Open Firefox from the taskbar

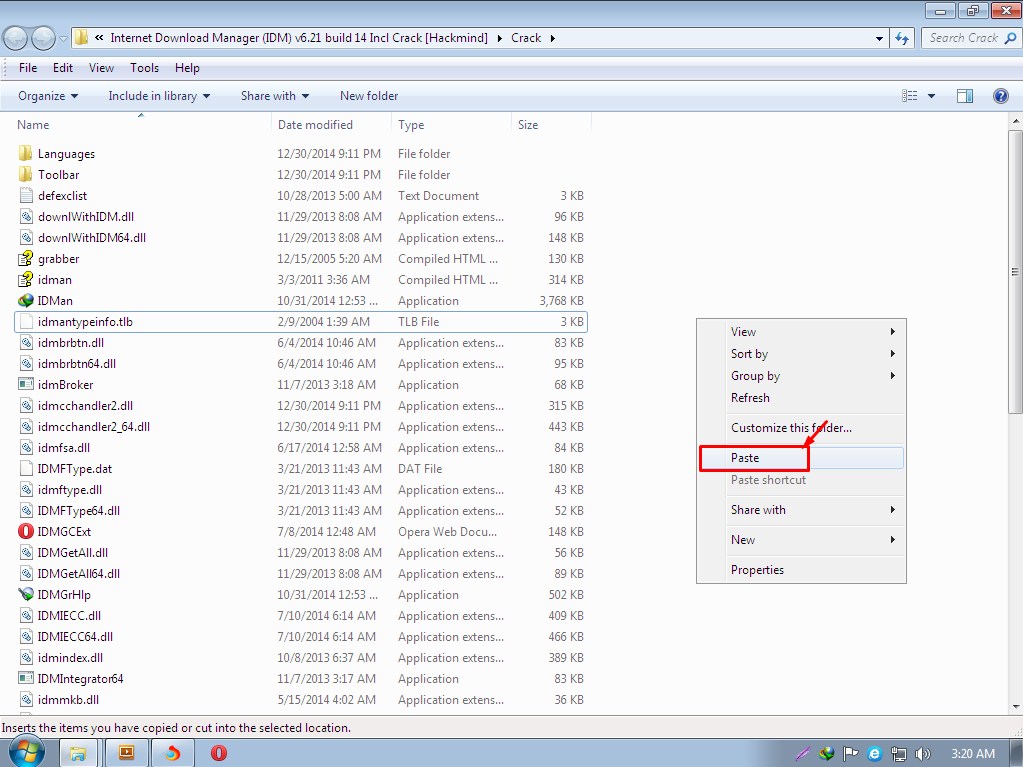172,753
